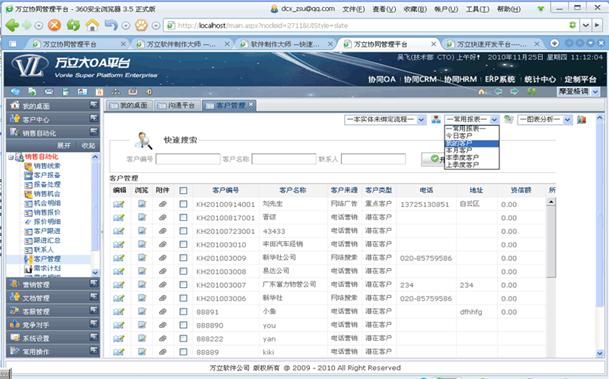609x379 pixels.
Task: Click the edit icon for KH20100817001
Action: (x=118, y=218)
